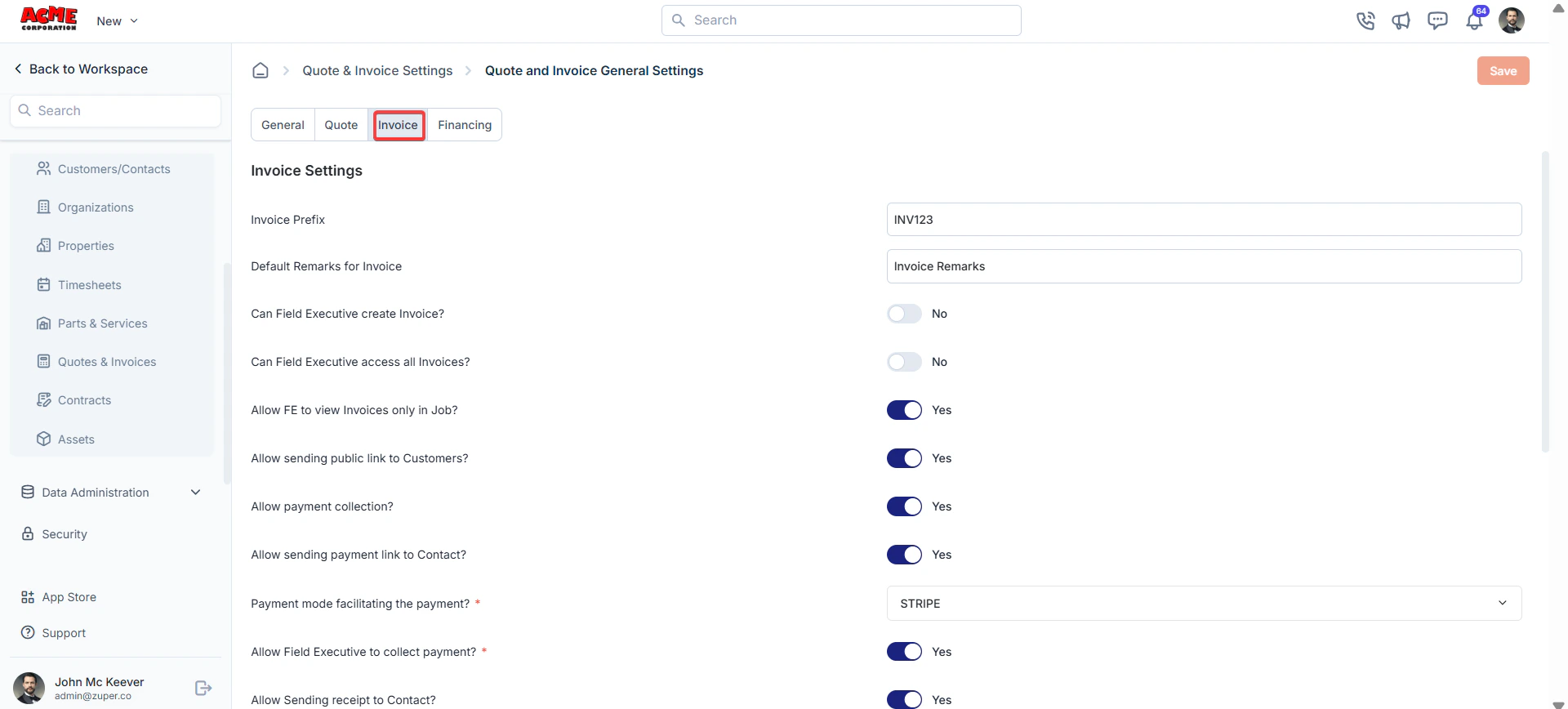Click the Customers/Contacts sidebar icon
This screenshot has width=1568, height=709.
pos(43,168)
